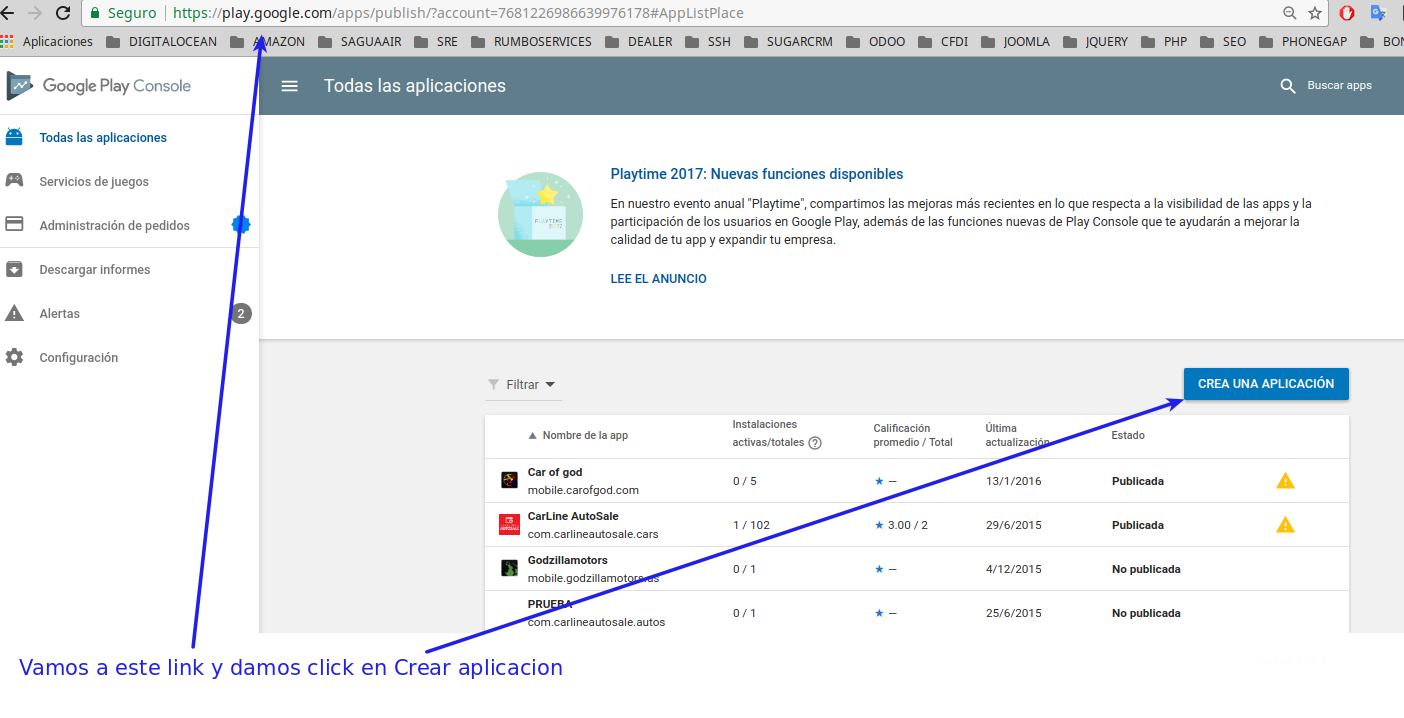The width and height of the screenshot is (1404, 718).
Task: Open the PHONEGAP bookmarks folder
Action: pyautogui.click(x=1302, y=42)
